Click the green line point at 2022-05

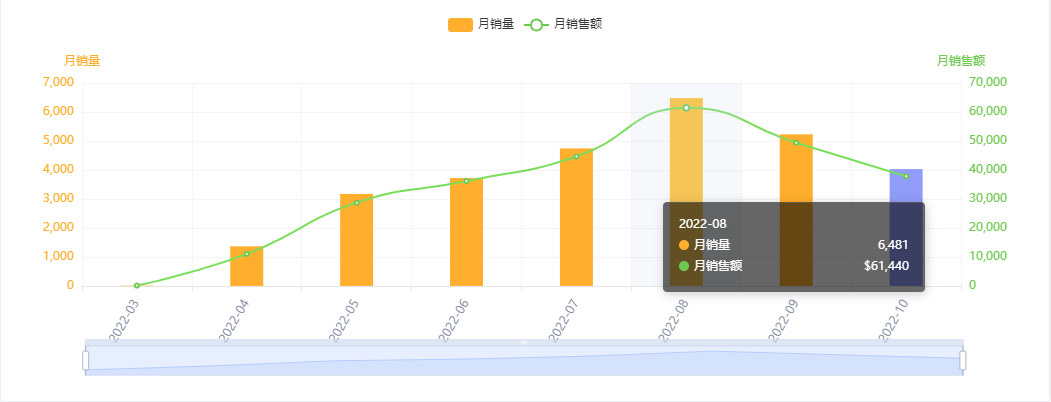(x=357, y=202)
